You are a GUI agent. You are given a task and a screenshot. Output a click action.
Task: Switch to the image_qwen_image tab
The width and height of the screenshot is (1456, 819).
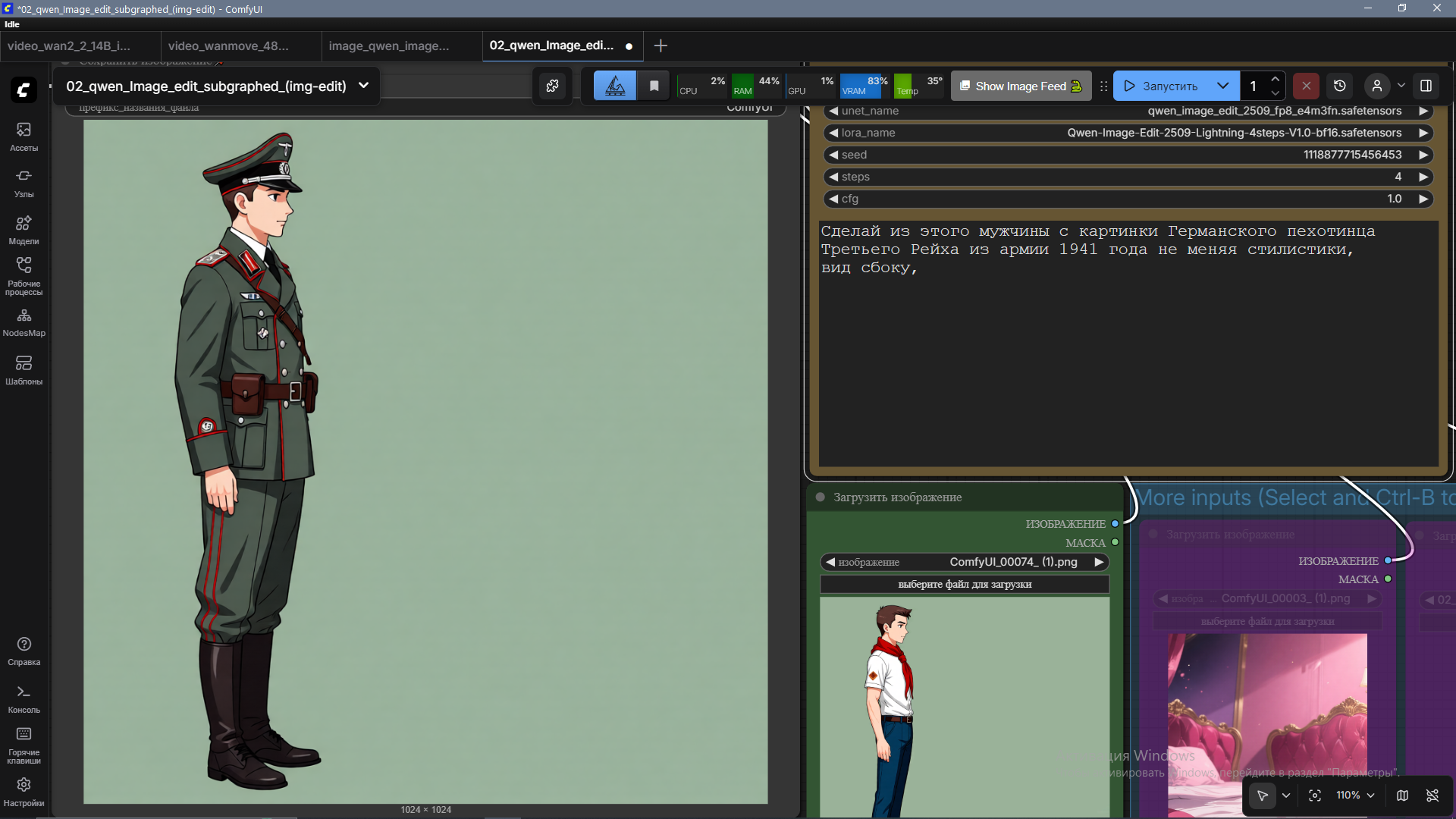(x=388, y=45)
